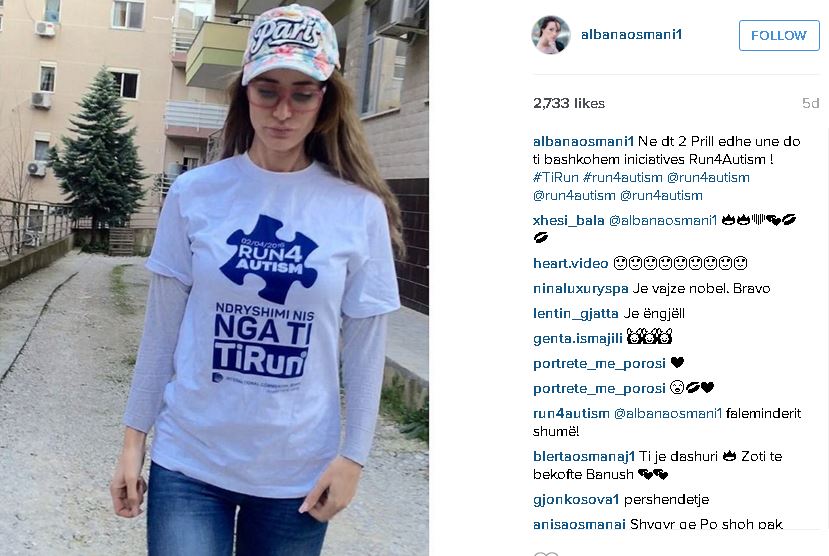Image resolution: width=829 pixels, height=556 pixels.
Task: Open lentin_gjatta profile link
Action: [576, 314]
